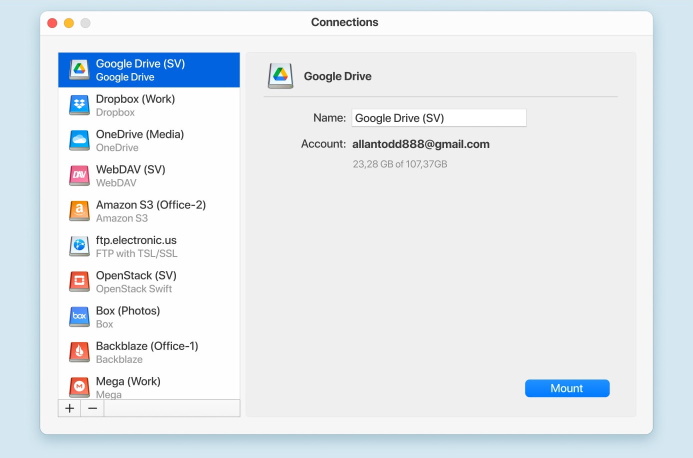The image size is (693, 458).
Task: Click the OneDrive (Media) cloud icon
Action: (79, 140)
